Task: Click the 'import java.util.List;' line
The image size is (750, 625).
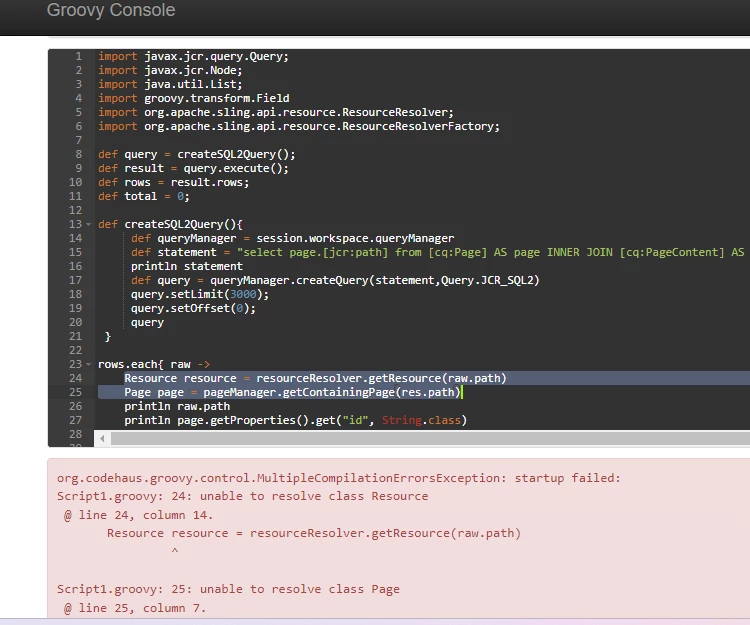Action: click(x=170, y=84)
